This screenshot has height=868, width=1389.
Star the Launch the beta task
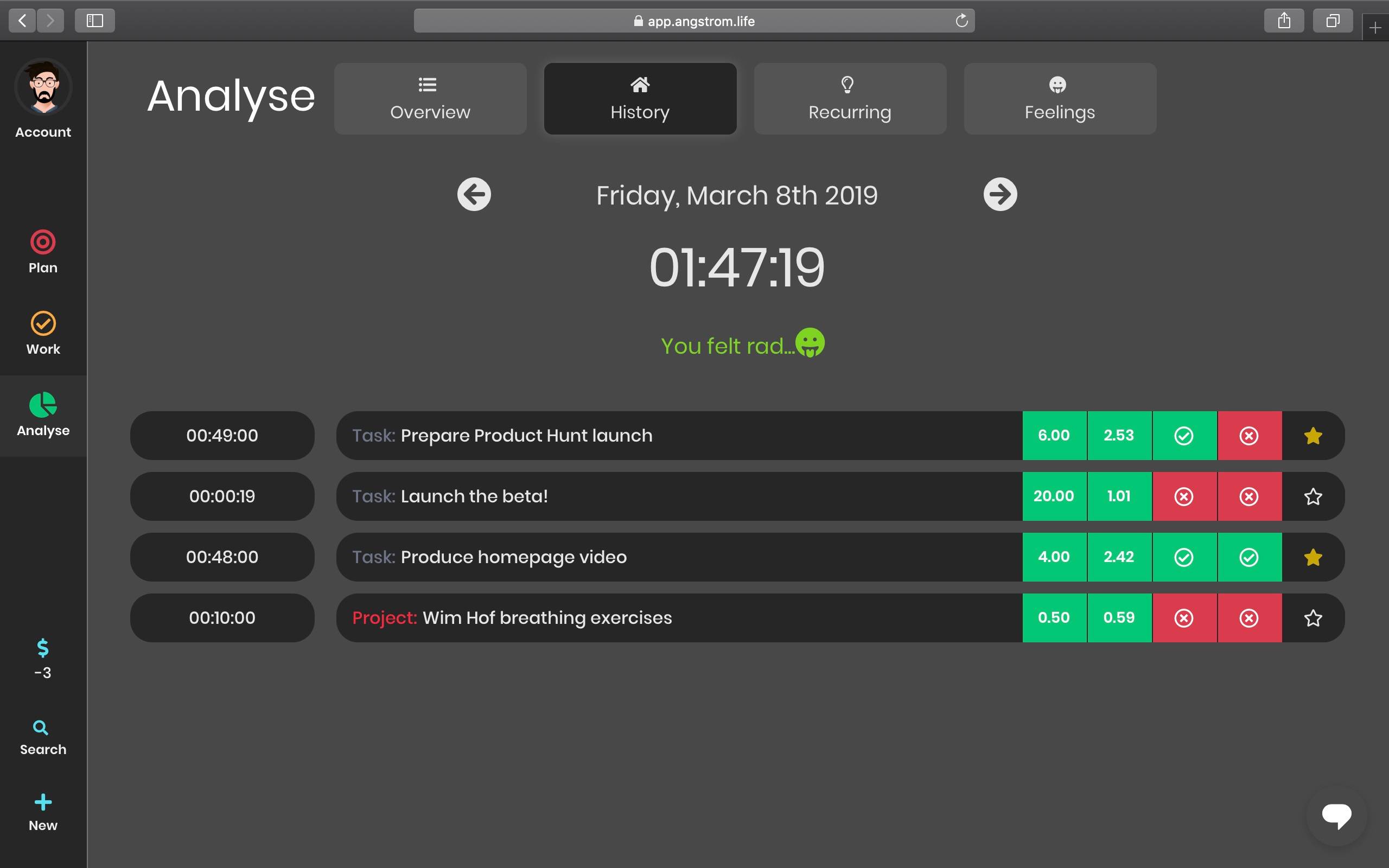(x=1312, y=496)
